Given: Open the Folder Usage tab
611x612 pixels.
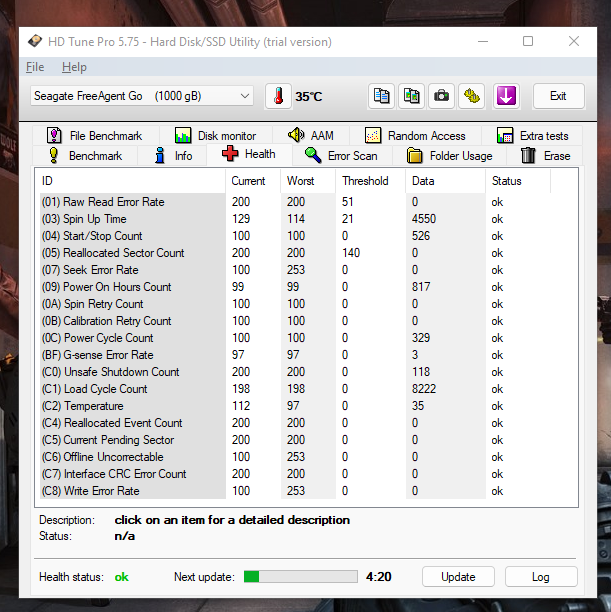Looking at the screenshot, I should (x=449, y=156).
